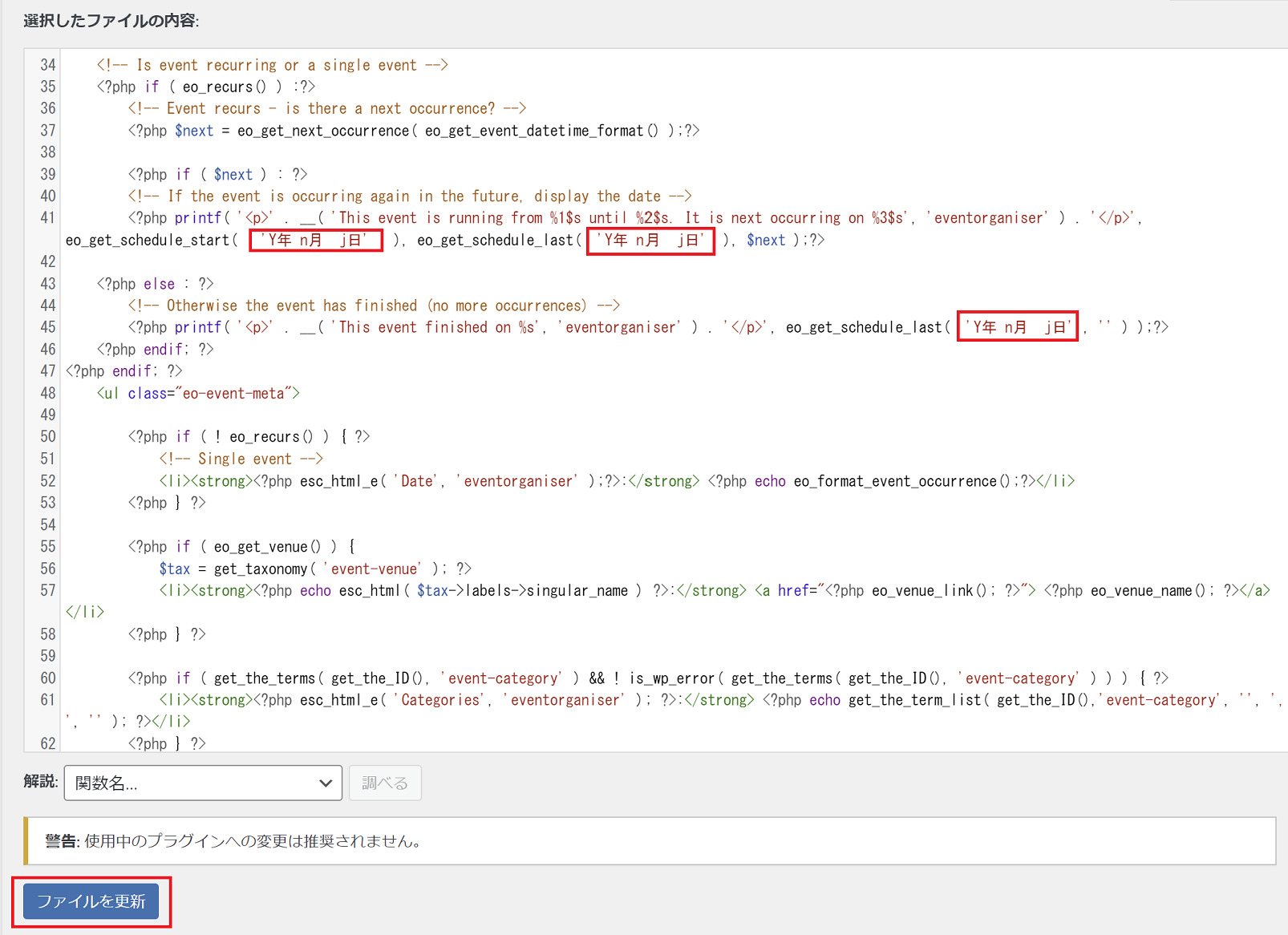Image resolution: width=1288 pixels, height=935 pixels.
Task: Click eo_venue_name() on line 57
Action: click(1148, 590)
